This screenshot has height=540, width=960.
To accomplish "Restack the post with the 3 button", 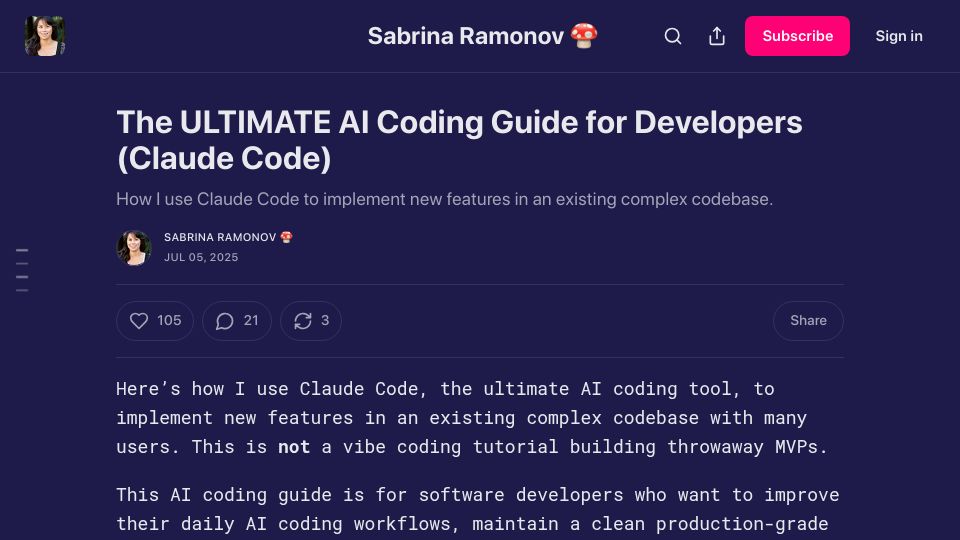I will point(311,321).
